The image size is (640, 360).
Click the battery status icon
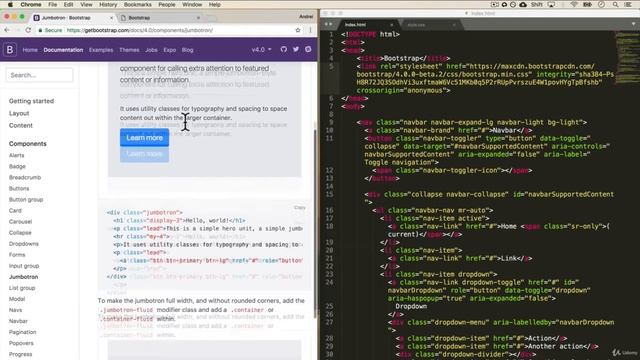[588, 4]
